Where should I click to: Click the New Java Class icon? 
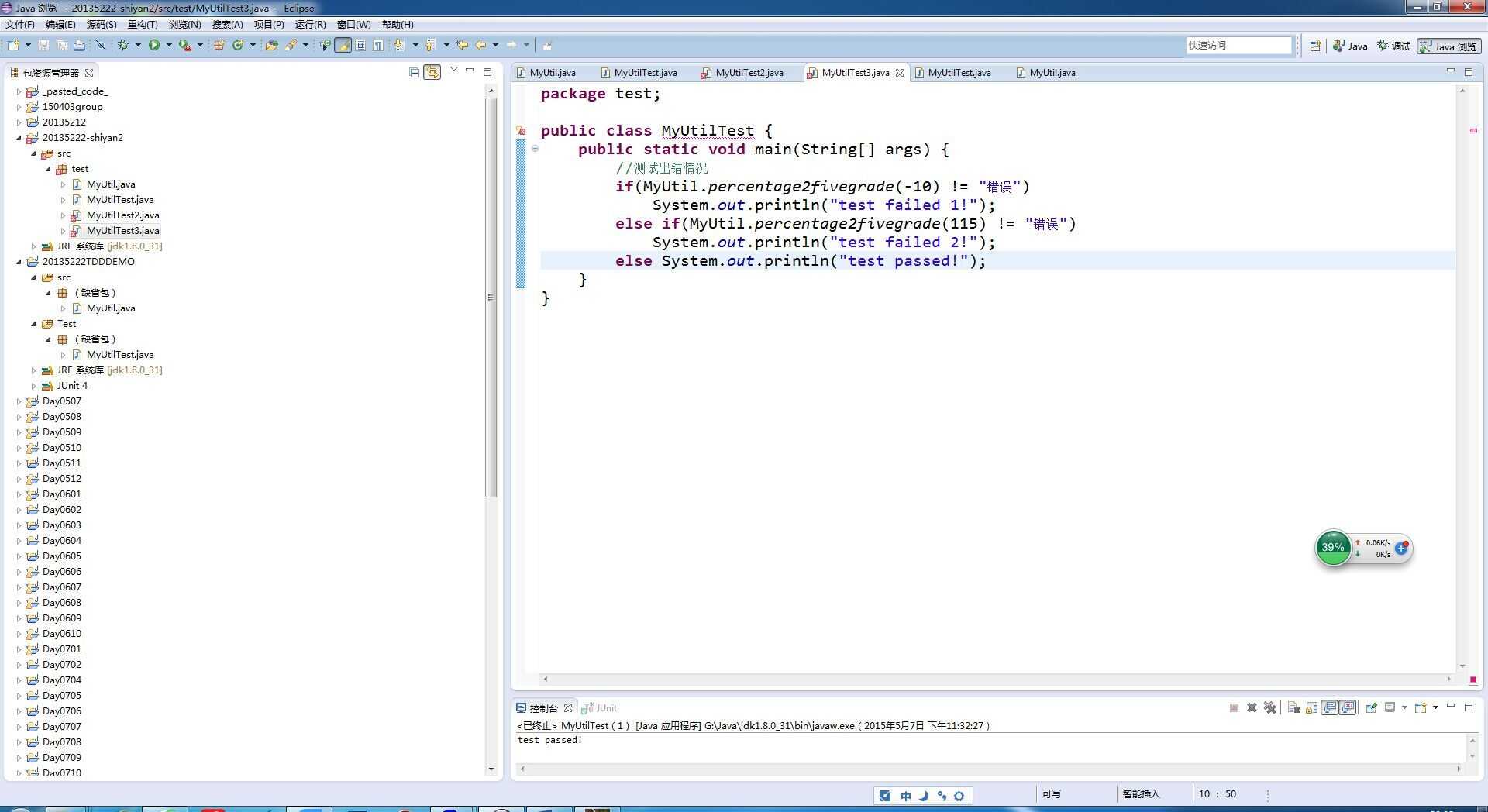point(238,45)
